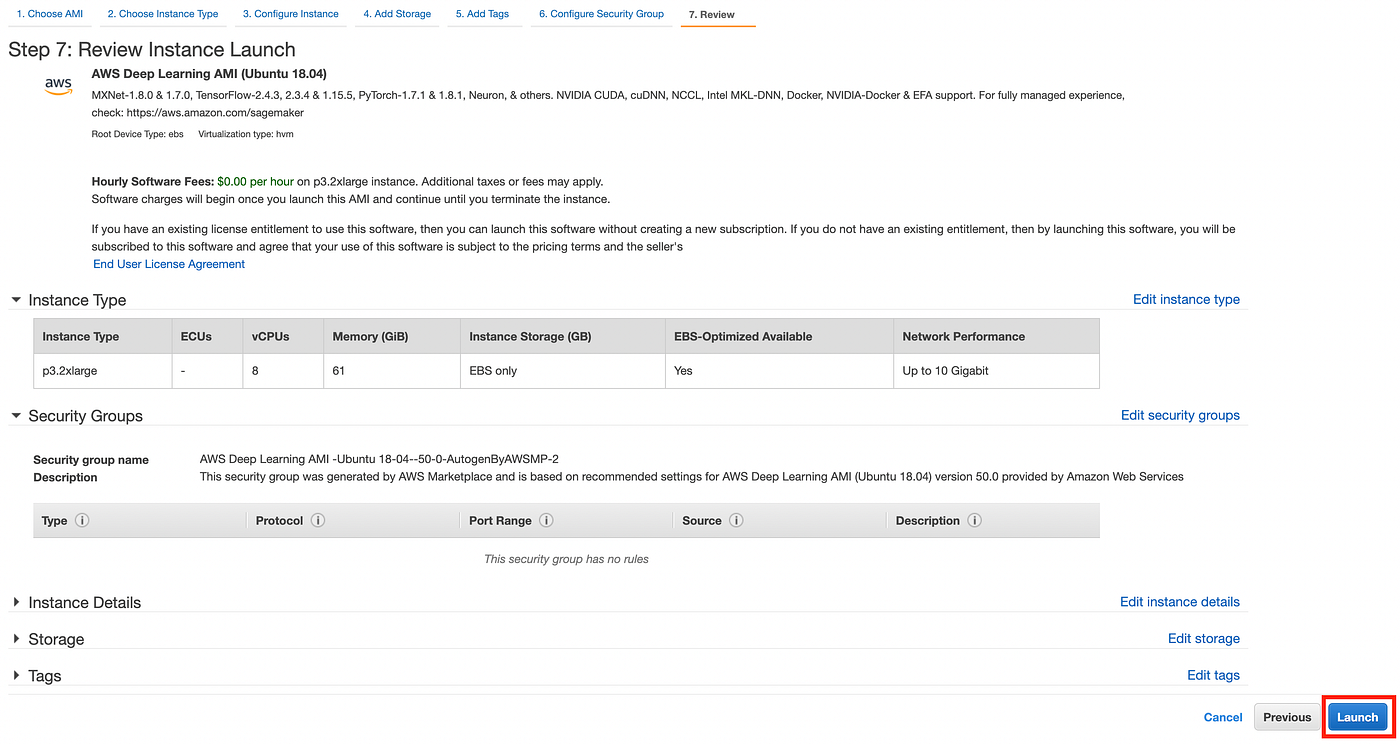Collapse the Instance Type section

point(16,300)
